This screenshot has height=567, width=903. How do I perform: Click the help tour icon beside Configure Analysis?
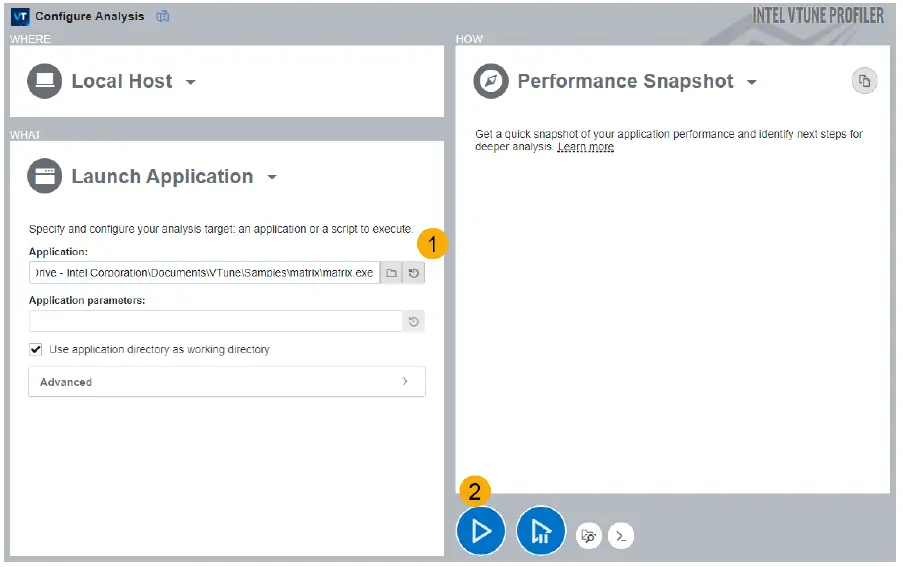pyautogui.click(x=163, y=16)
